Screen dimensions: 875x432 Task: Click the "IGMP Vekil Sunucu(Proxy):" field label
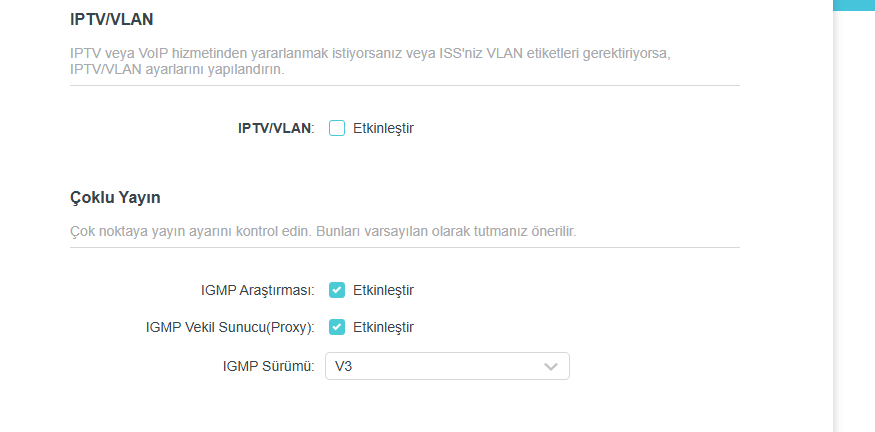[230, 327]
